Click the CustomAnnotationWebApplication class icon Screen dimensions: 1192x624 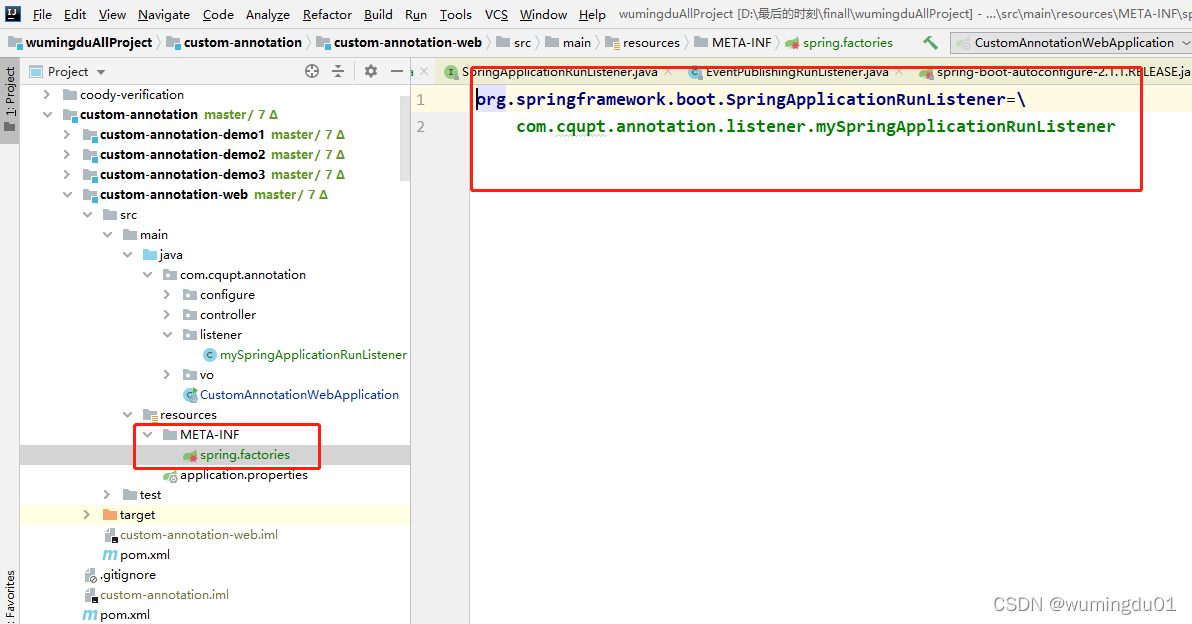[191, 394]
